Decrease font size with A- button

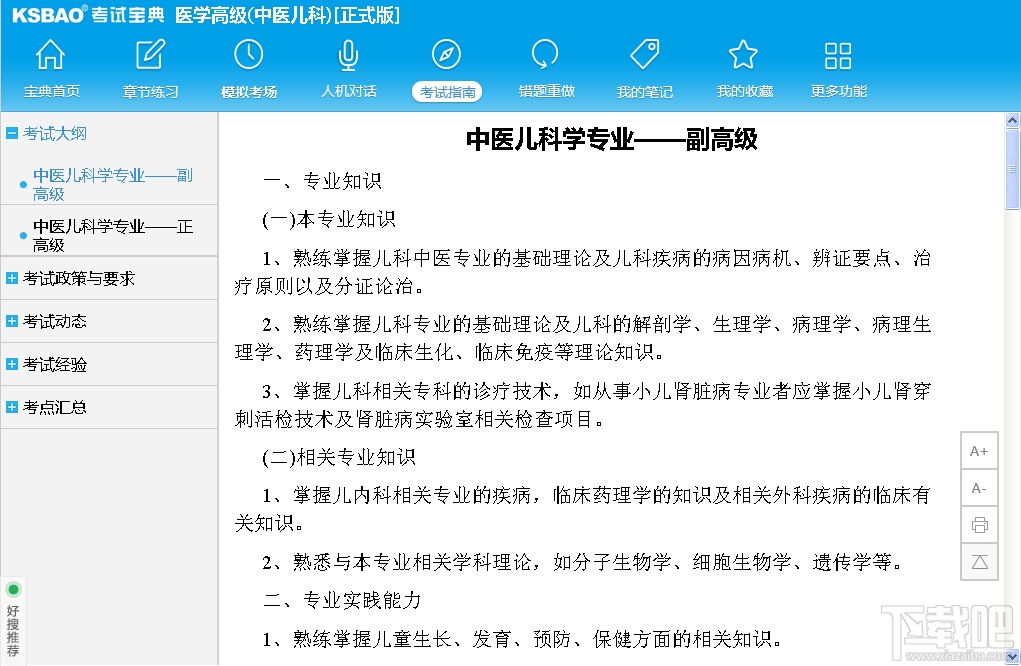point(979,488)
